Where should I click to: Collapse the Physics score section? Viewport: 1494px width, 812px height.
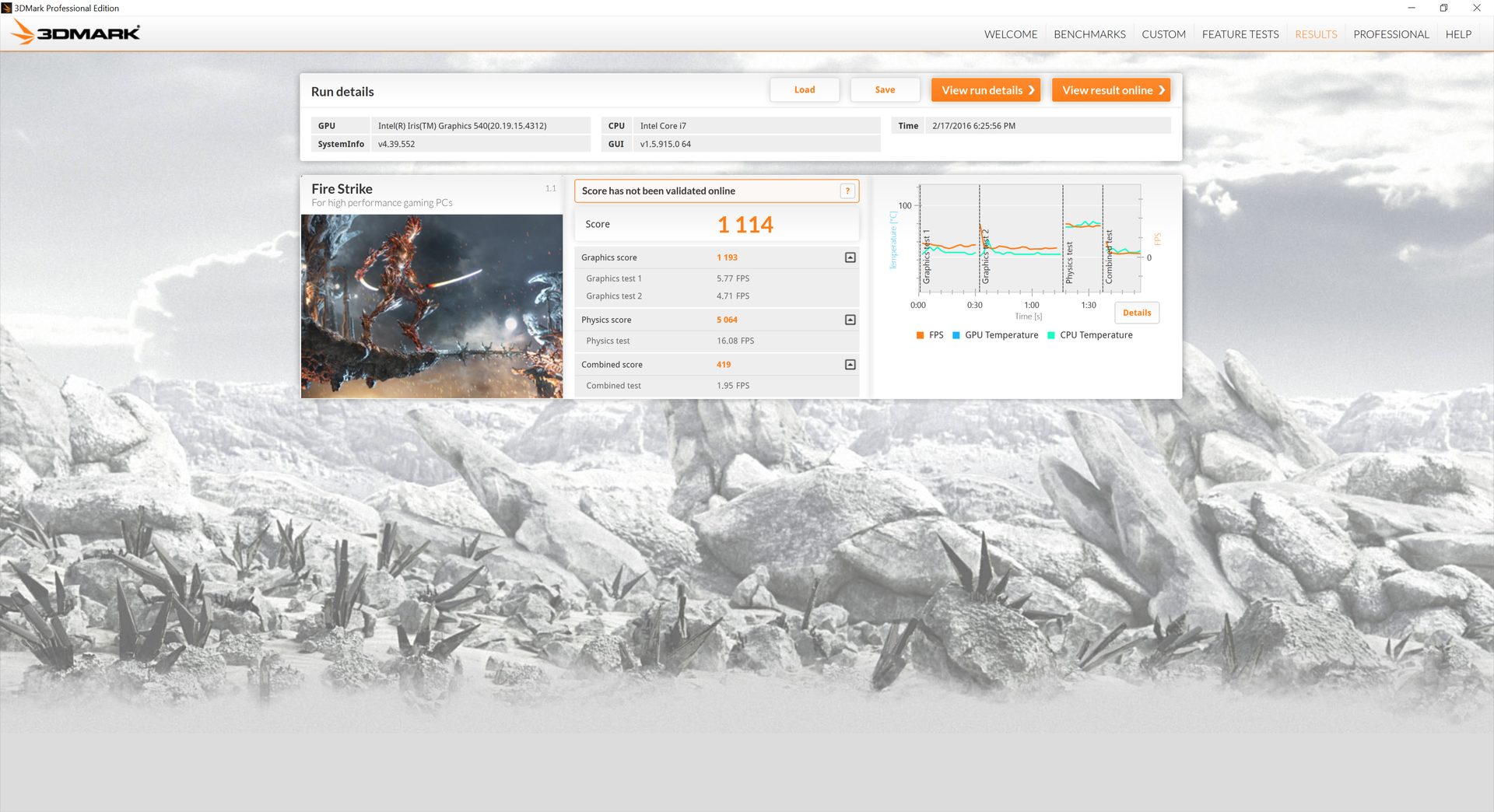click(850, 320)
